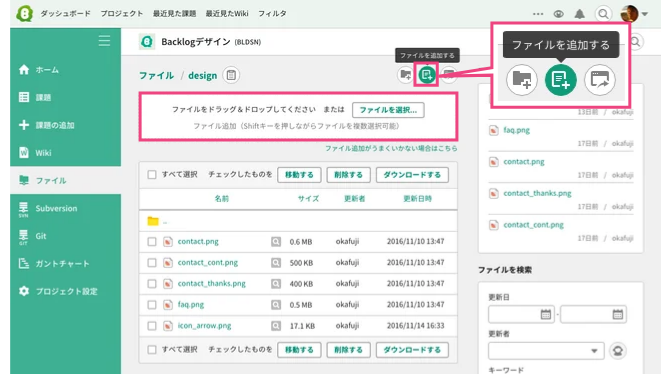Click the global search magnifier in header
This screenshot has width=661, height=374.
603,14
